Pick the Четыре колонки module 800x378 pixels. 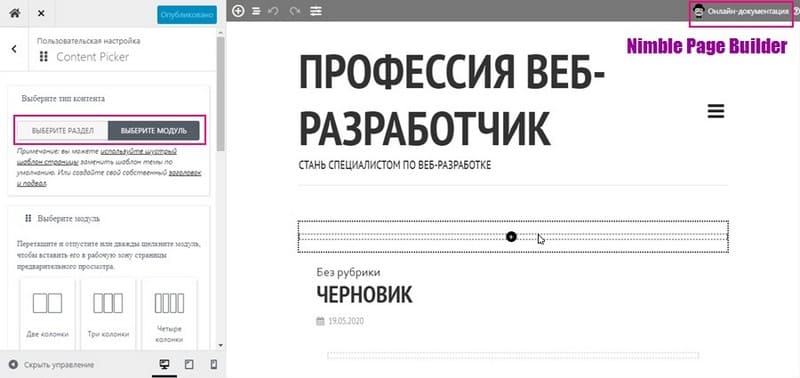pyautogui.click(x=169, y=313)
